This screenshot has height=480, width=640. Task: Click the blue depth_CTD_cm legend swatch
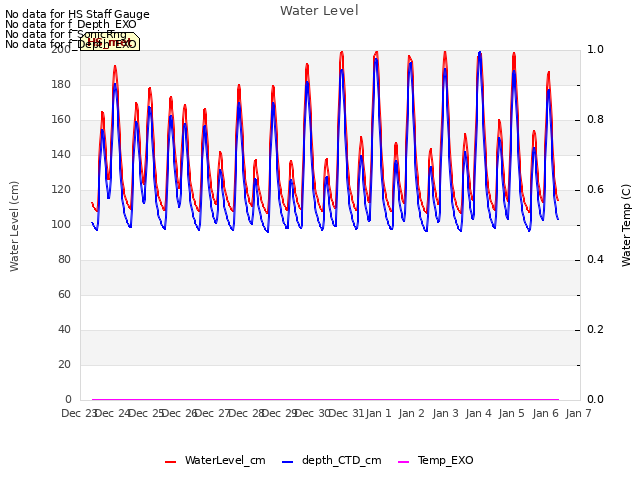287,462
